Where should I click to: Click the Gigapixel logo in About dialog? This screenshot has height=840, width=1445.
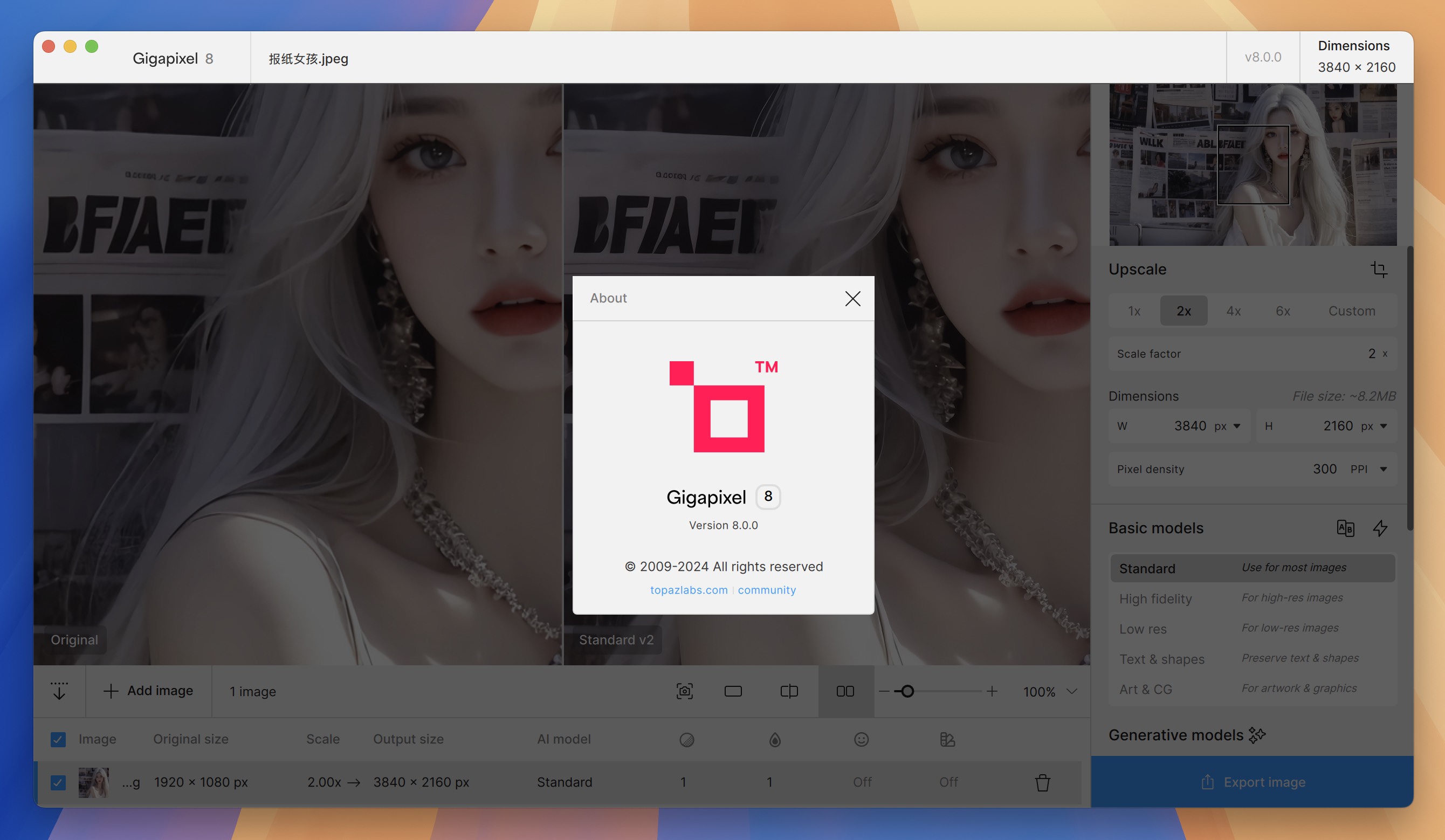pyautogui.click(x=724, y=407)
